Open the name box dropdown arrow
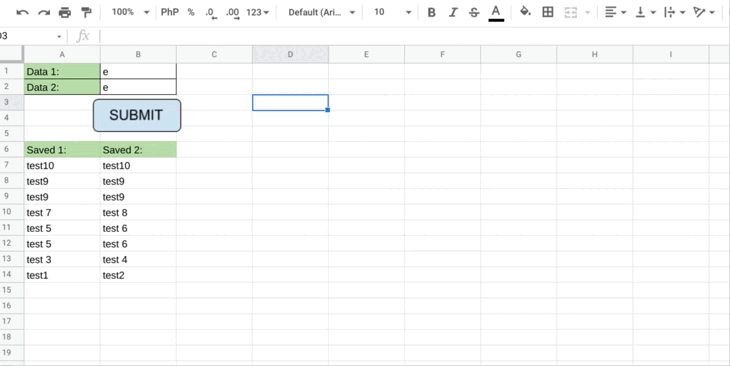This screenshot has width=730, height=366. tap(59, 36)
